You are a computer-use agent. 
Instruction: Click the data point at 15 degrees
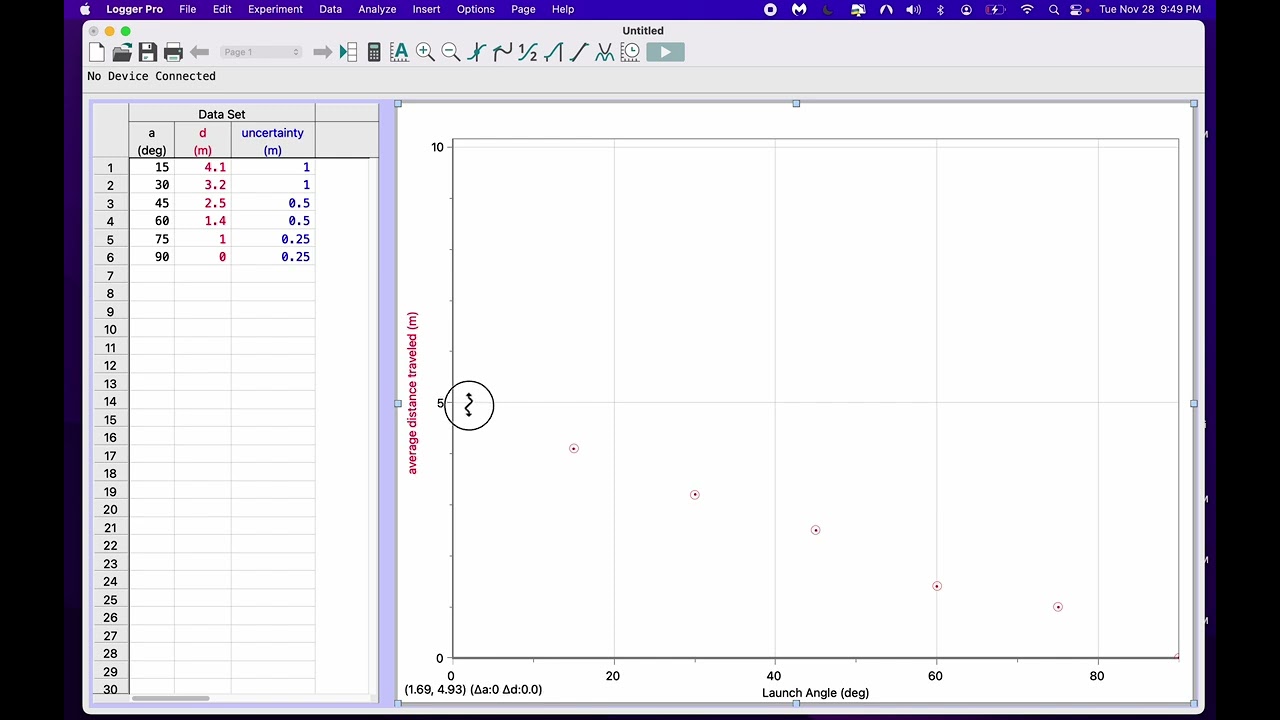[x=573, y=448]
